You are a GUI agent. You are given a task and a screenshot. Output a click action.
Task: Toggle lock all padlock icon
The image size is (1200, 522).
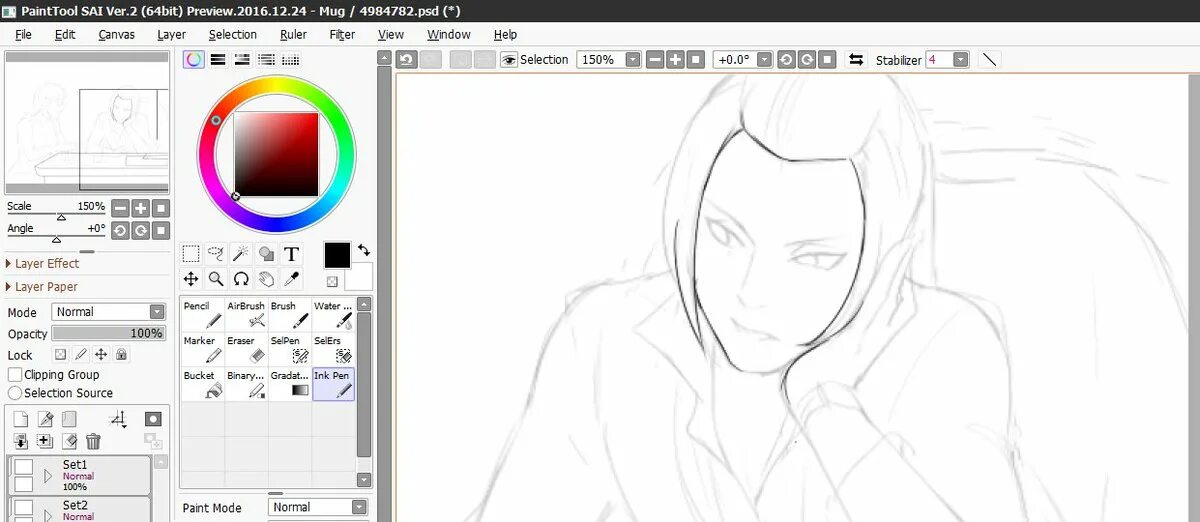(x=121, y=354)
